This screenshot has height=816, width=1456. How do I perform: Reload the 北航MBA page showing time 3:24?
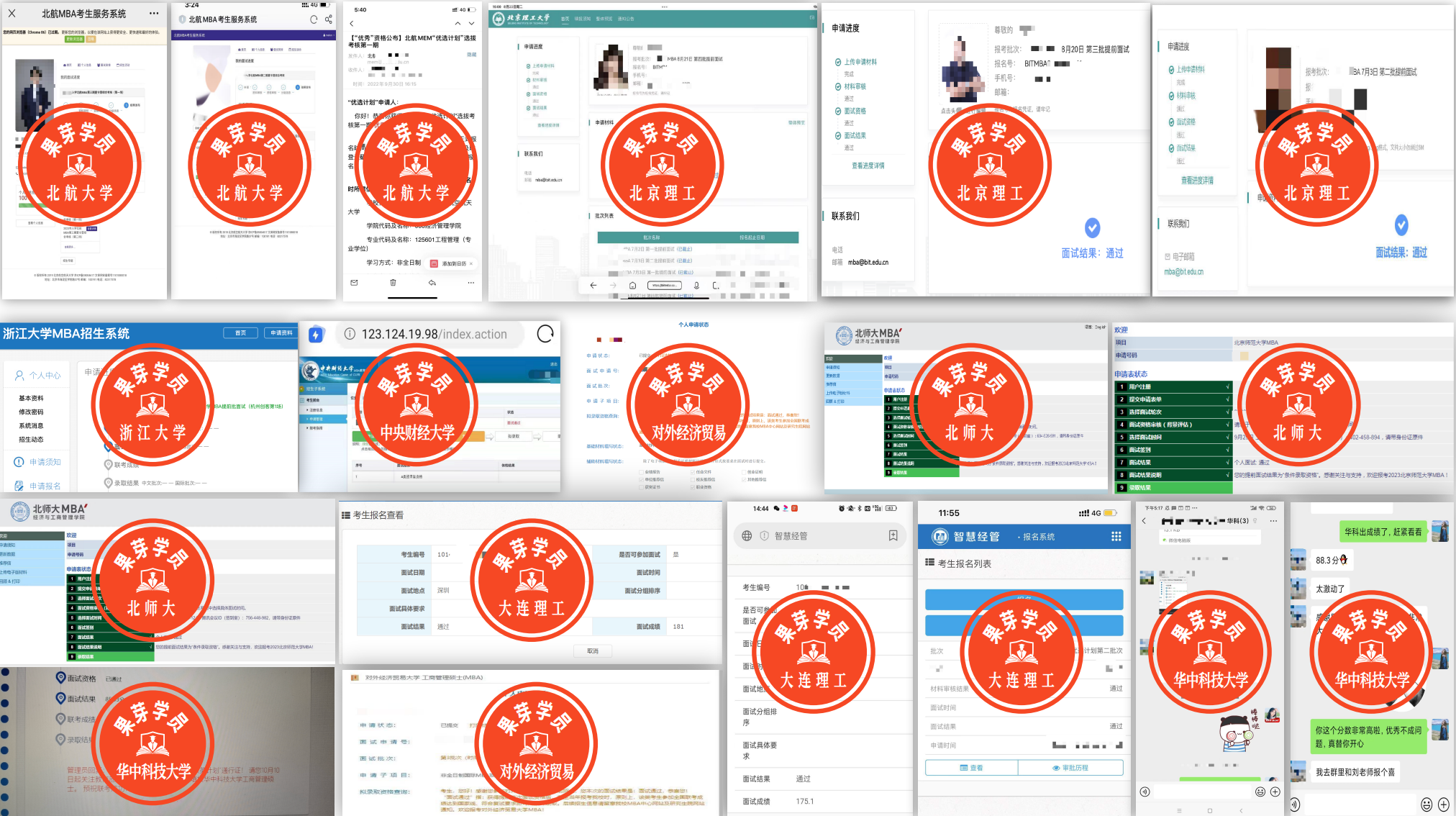point(314,19)
